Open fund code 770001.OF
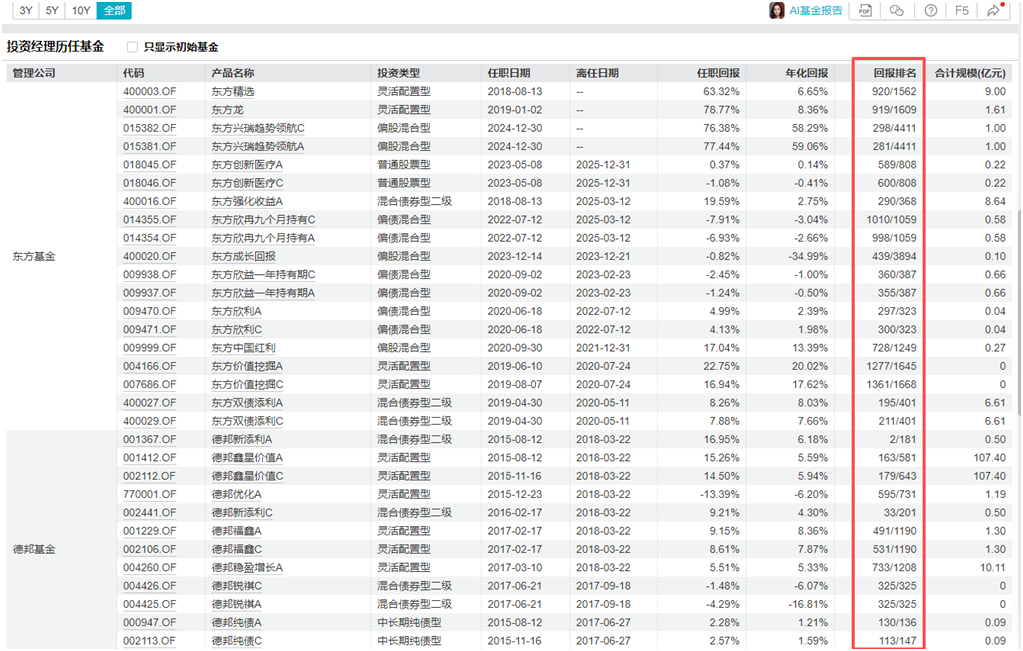The height and width of the screenshot is (651, 1023). [149, 494]
